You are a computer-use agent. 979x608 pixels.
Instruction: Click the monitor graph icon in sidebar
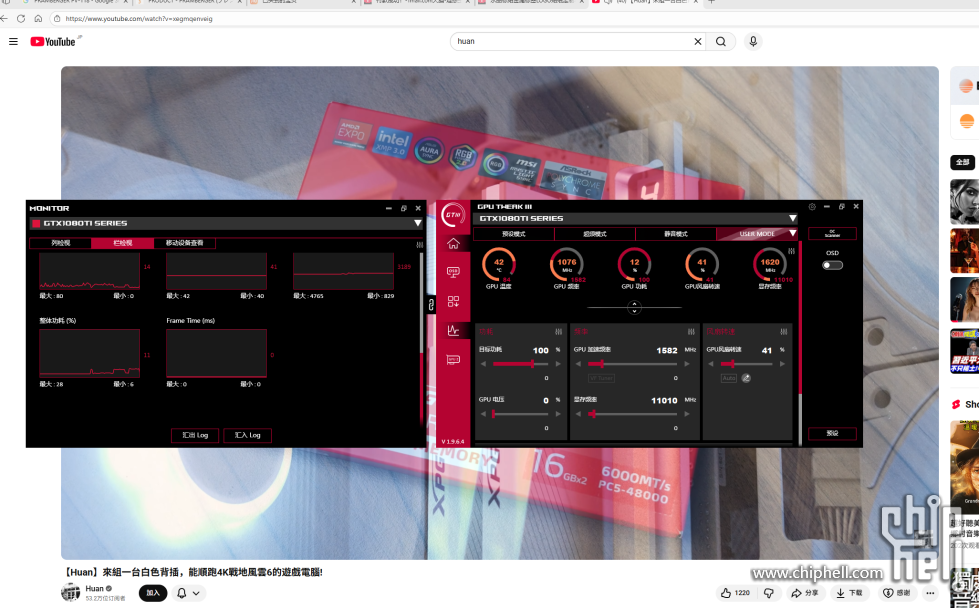pos(453,330)
